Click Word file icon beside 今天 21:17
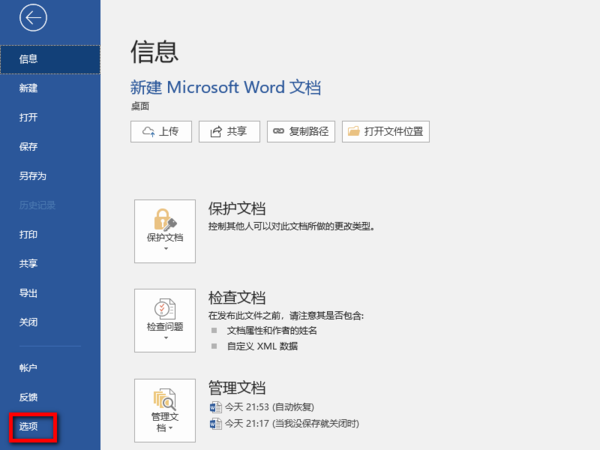 click(x=216, y=424)
